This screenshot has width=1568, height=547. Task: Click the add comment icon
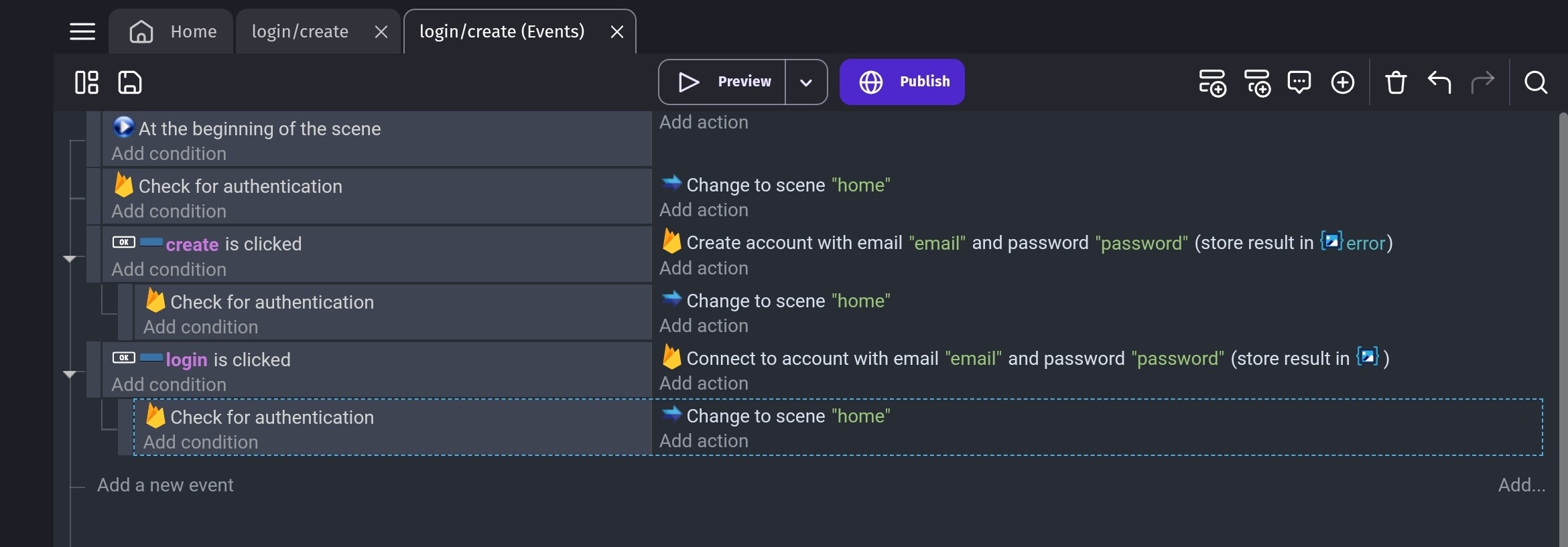1299,82
